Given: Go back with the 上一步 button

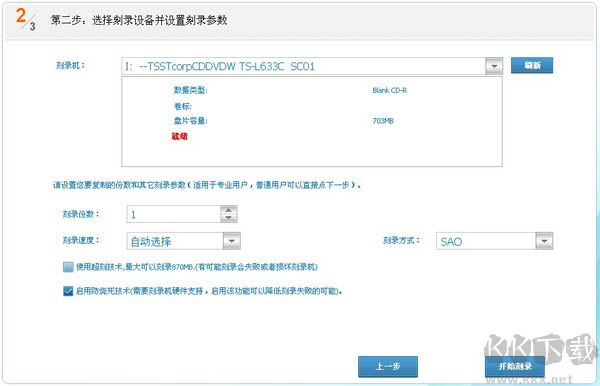Looking at the screenshot, I should point(388,366).
